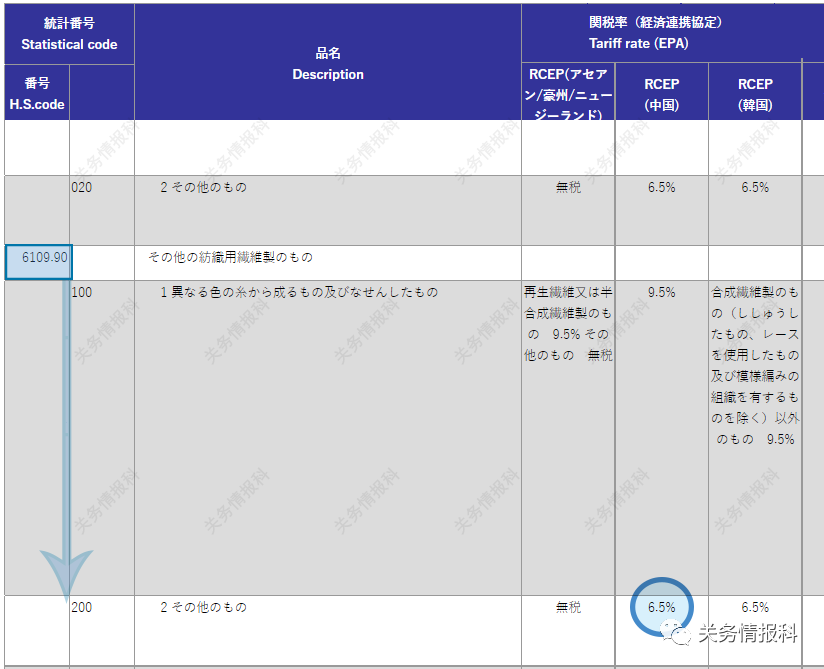The width and height of the screenshot is (824, 669).
Task: Click the RCEP 中国 column header
Action: [661, 92]
